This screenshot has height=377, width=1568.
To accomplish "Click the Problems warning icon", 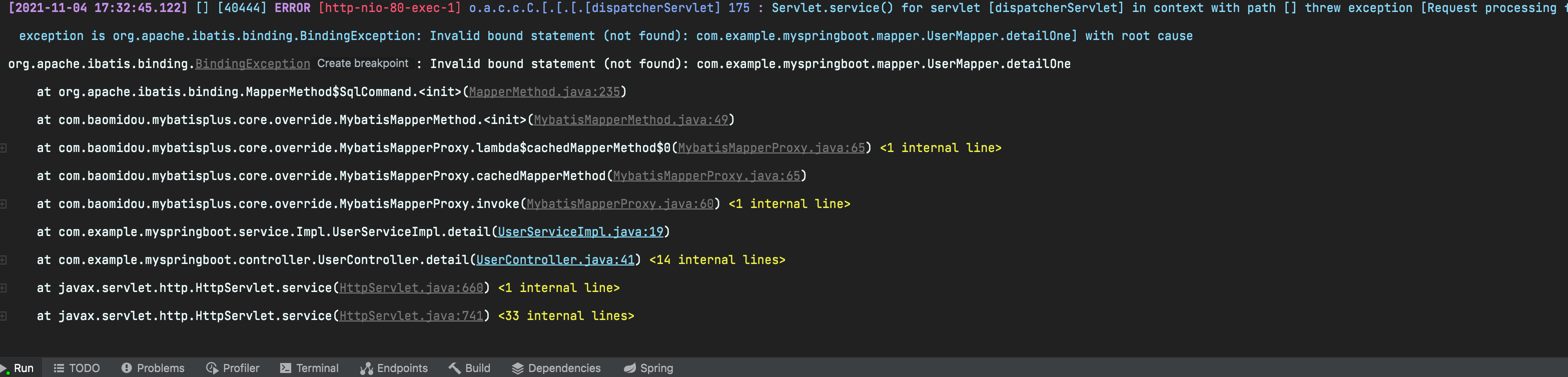I will (x=127, y=368).
